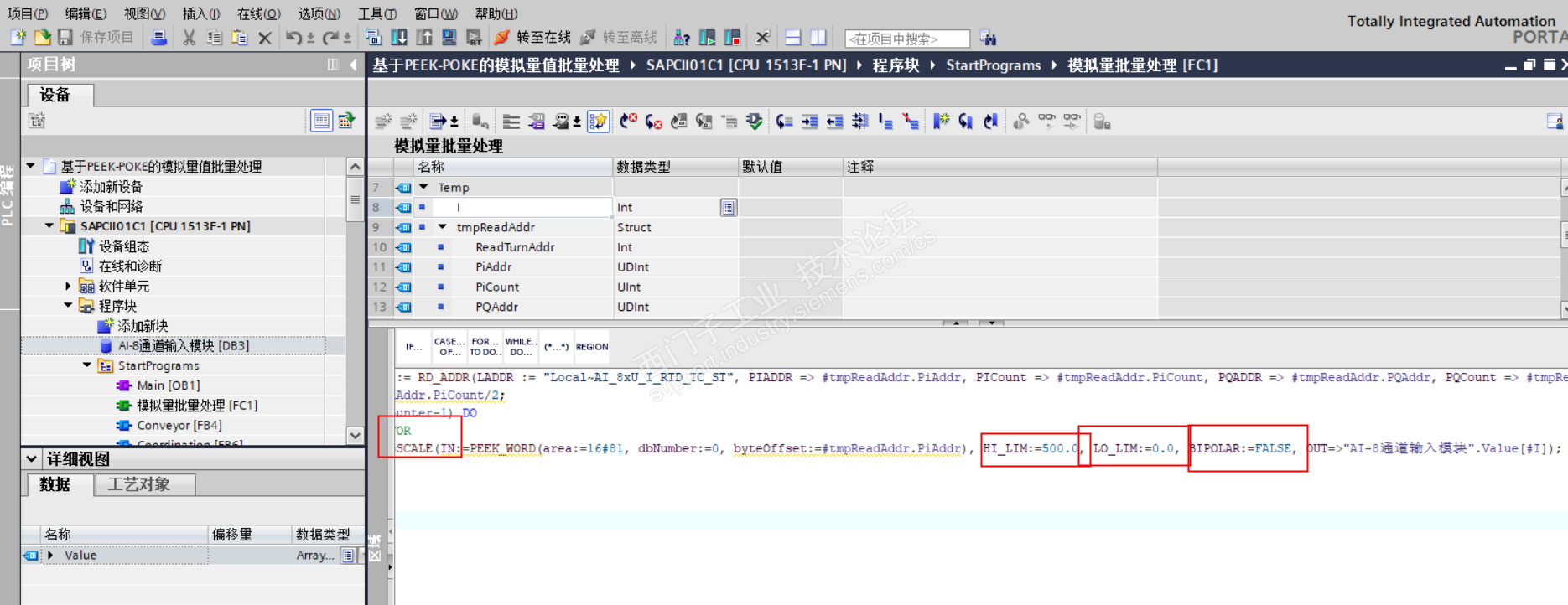Outdent the selected code lines
This screenshot has width=1568, height=605.
coord(835,122)
